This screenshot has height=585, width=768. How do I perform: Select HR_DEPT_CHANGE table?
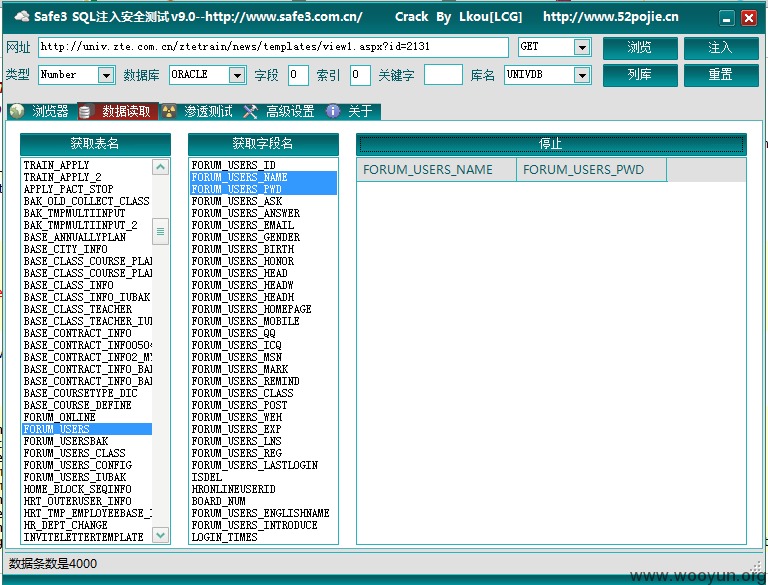point(87,525)
